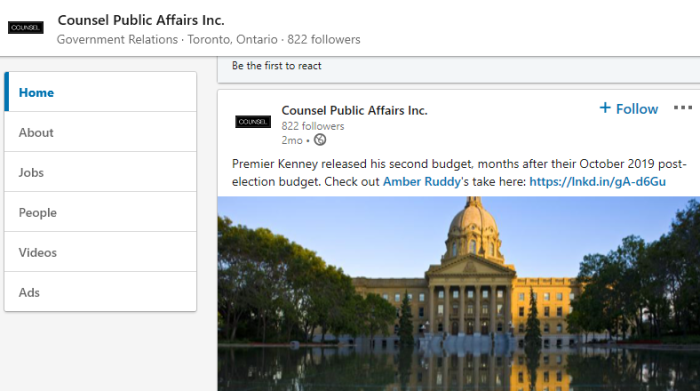Click the Counsel logo beside the post
The height and width of the screenshot is (391, 700).
[x=253, y=121]
